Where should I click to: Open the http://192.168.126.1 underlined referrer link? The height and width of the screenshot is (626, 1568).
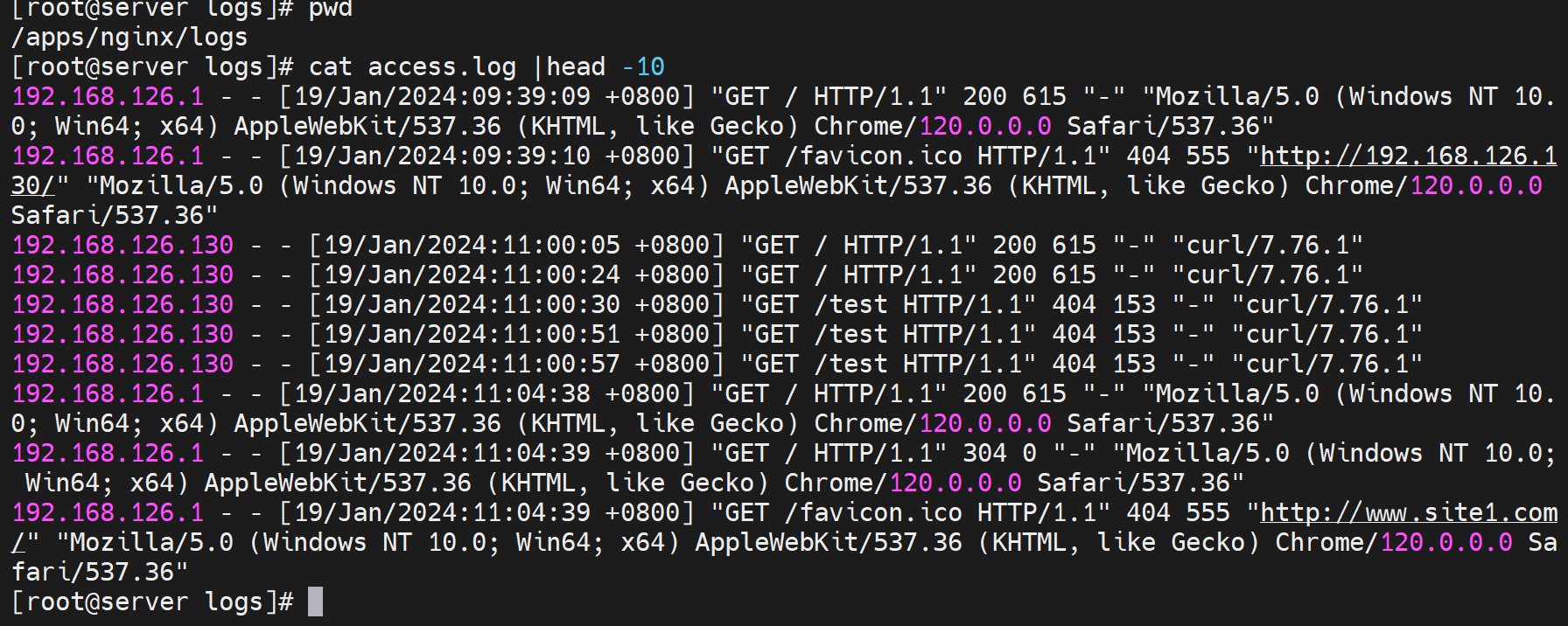pyautogui.click(x=1409, y=156)
